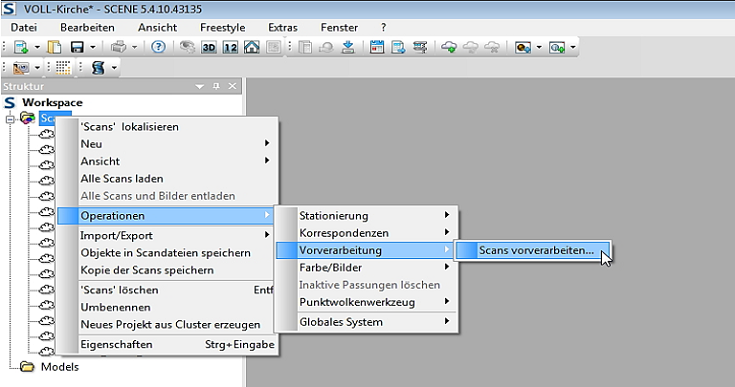
Task: Open the Ansicht submenu in the context menu
Action: [166, 161]
